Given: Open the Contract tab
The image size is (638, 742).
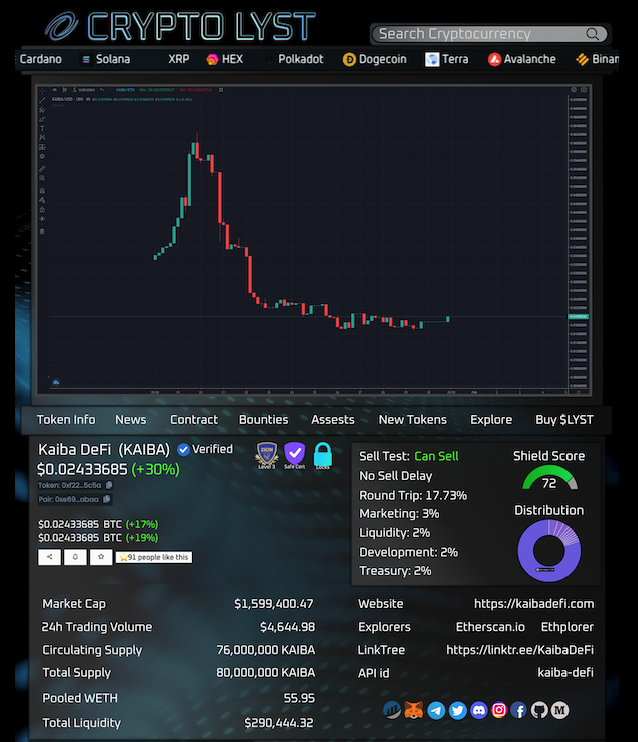Looking at the screenshot, I should pos(194,420).
